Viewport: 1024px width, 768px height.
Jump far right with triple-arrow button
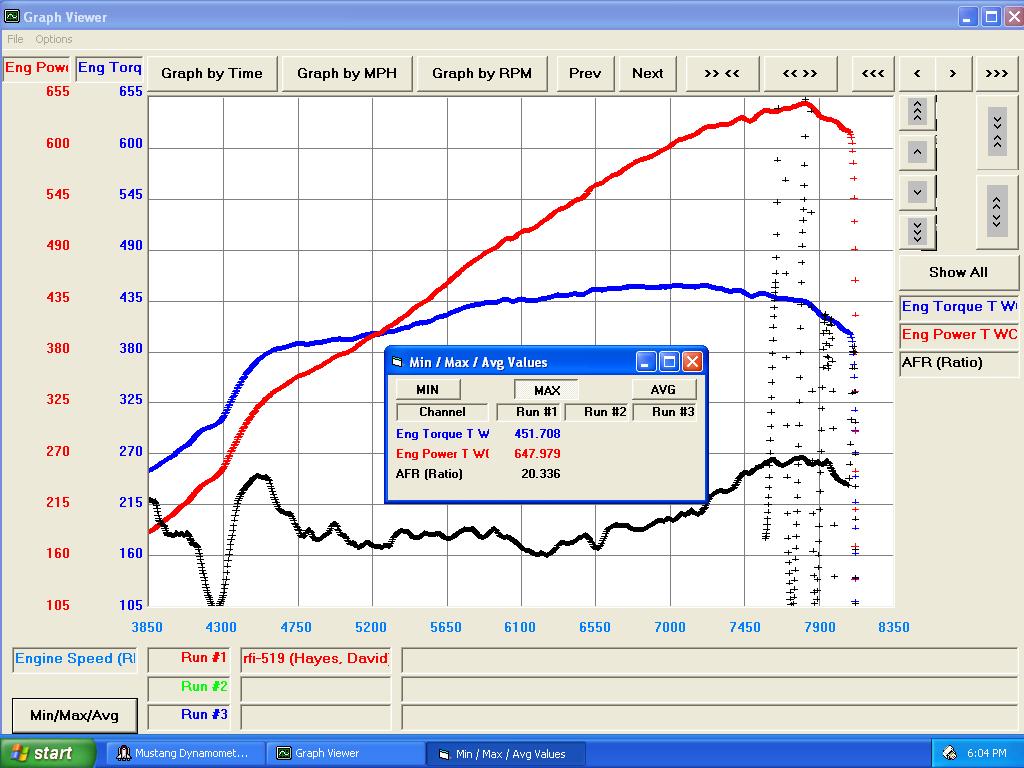point(996,73)
